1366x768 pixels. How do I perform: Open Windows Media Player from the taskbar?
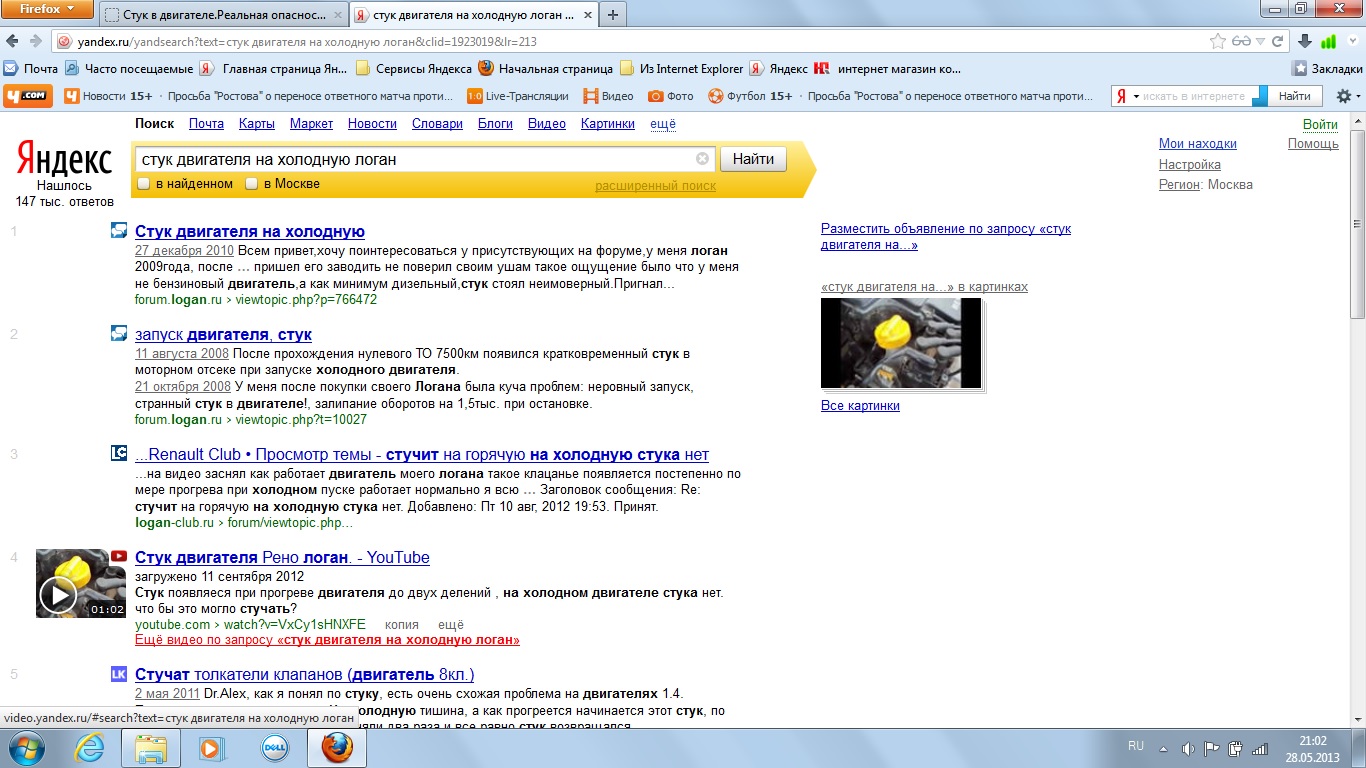(x=212, y=748)
